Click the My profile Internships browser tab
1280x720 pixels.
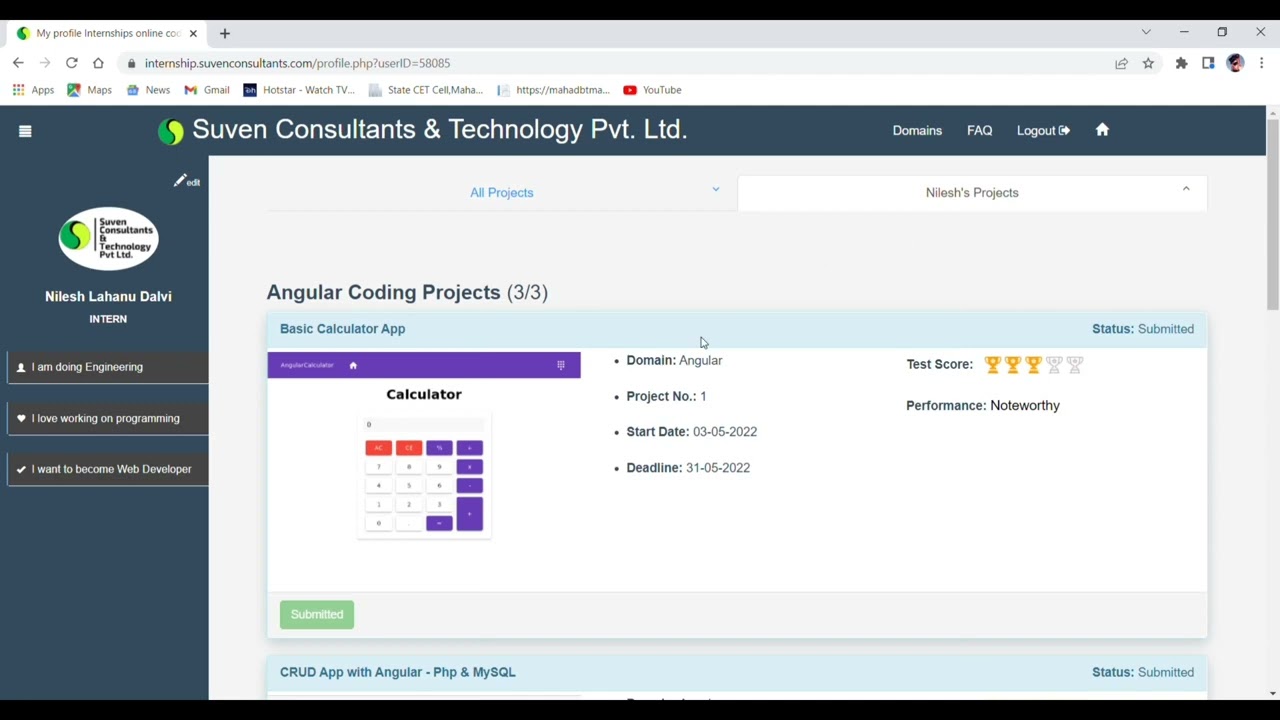tap(108, 33)
